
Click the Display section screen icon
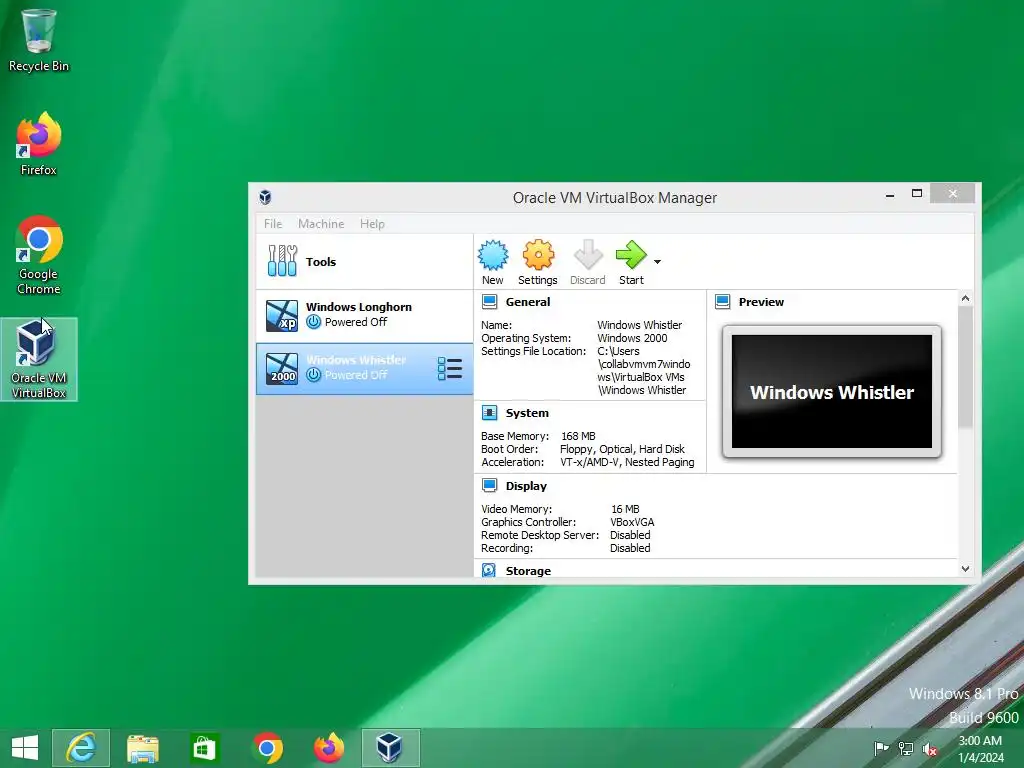[489, 485]
